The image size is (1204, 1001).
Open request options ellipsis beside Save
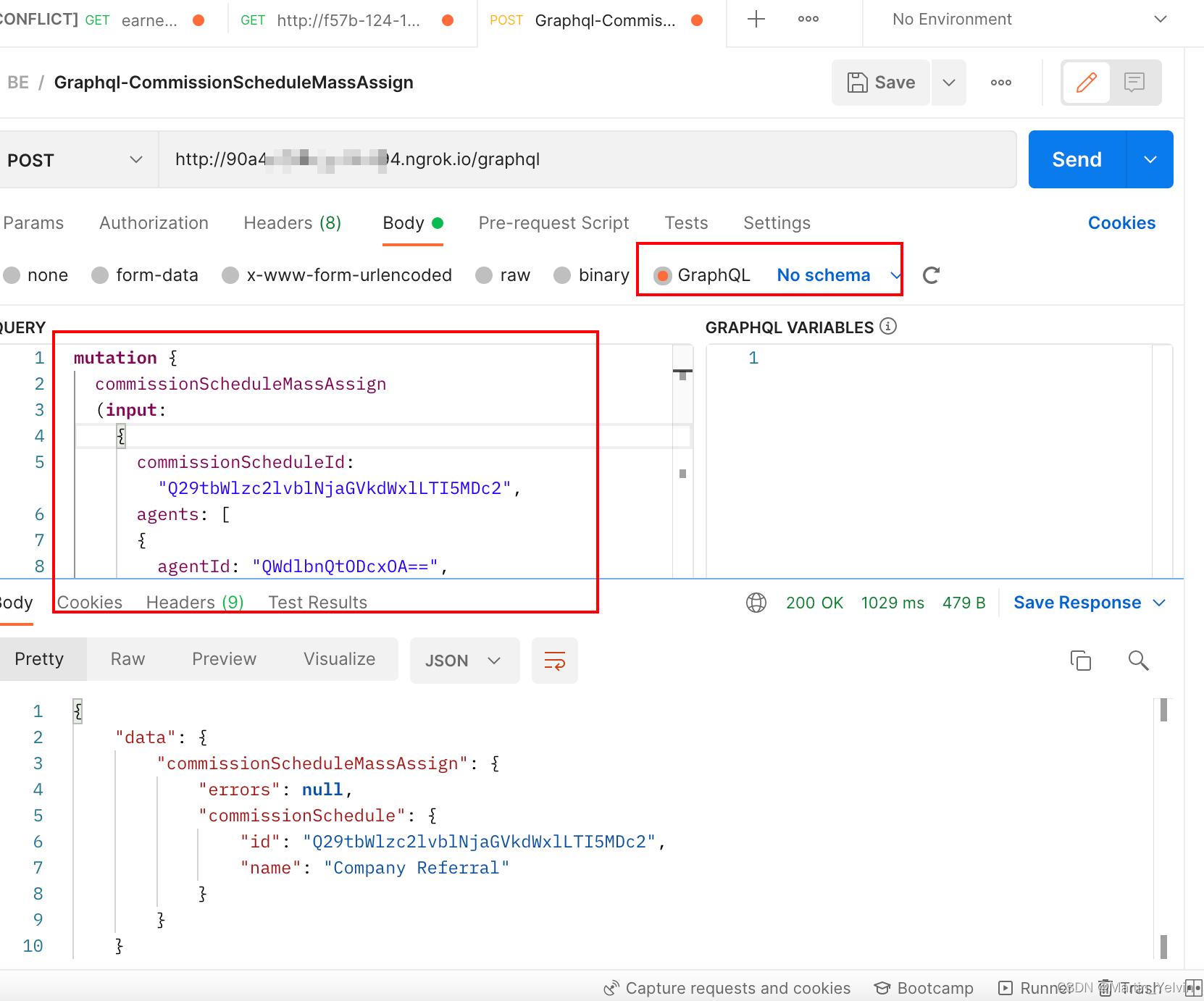click(x=1001, y=83)
